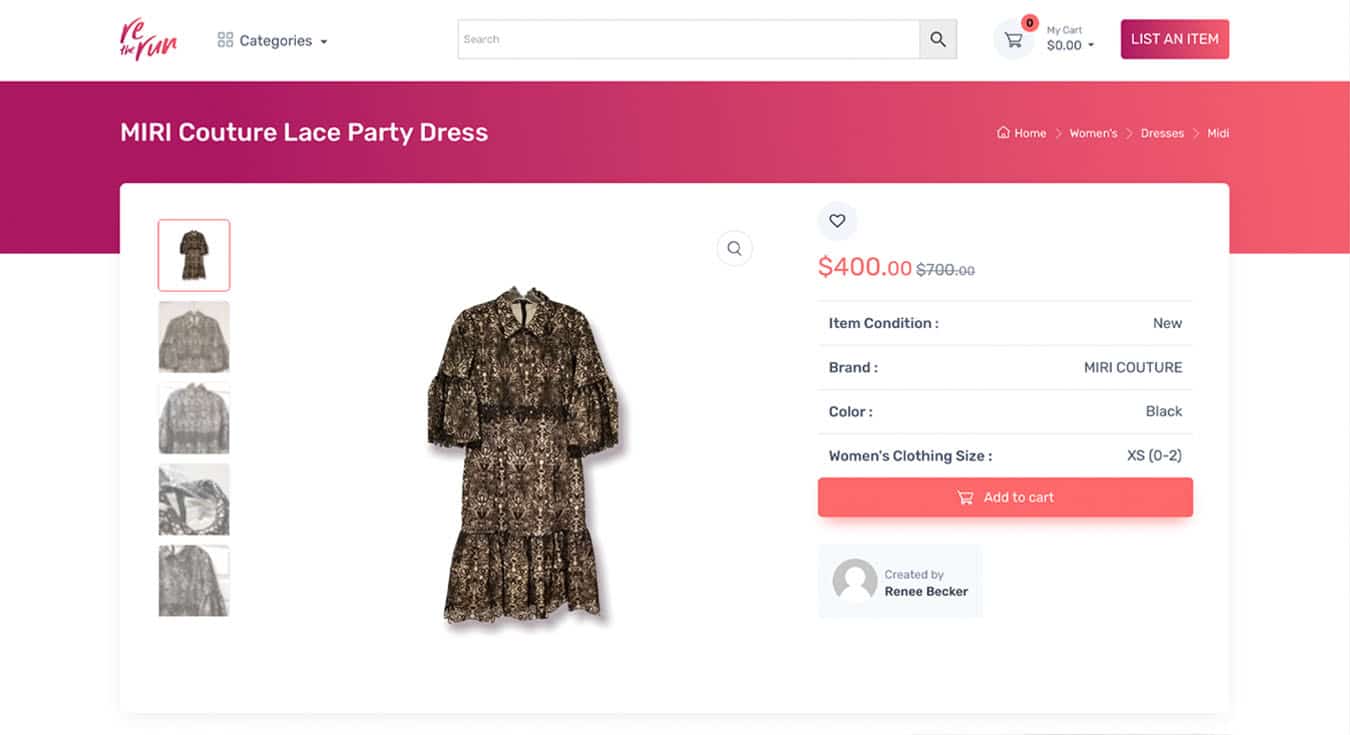Click the New item condition value
The width and height of the screenshot is (1350, 735).
1167,323
